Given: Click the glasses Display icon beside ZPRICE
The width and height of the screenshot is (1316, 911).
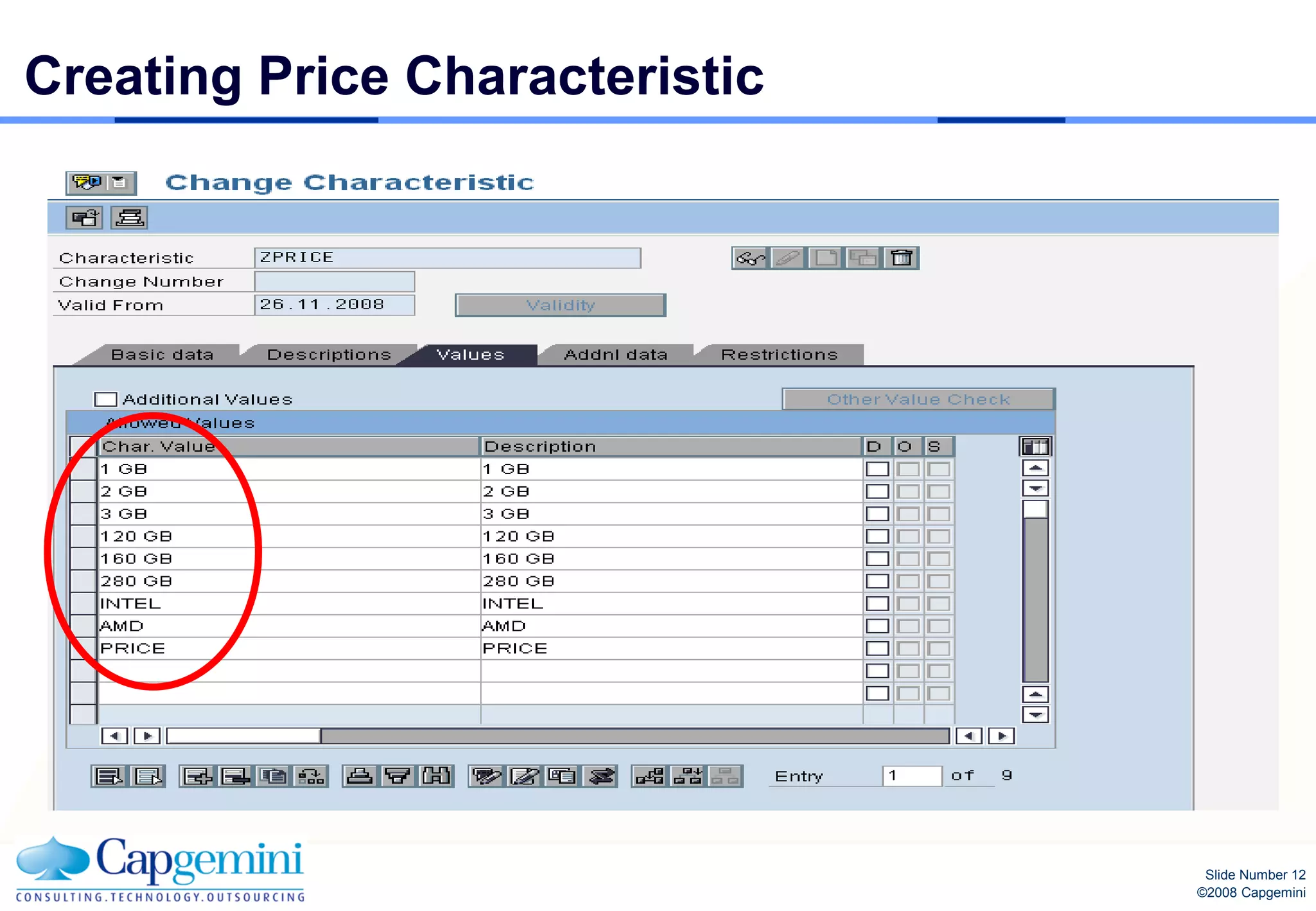Looking at the screenshot, I should [751, 258].
